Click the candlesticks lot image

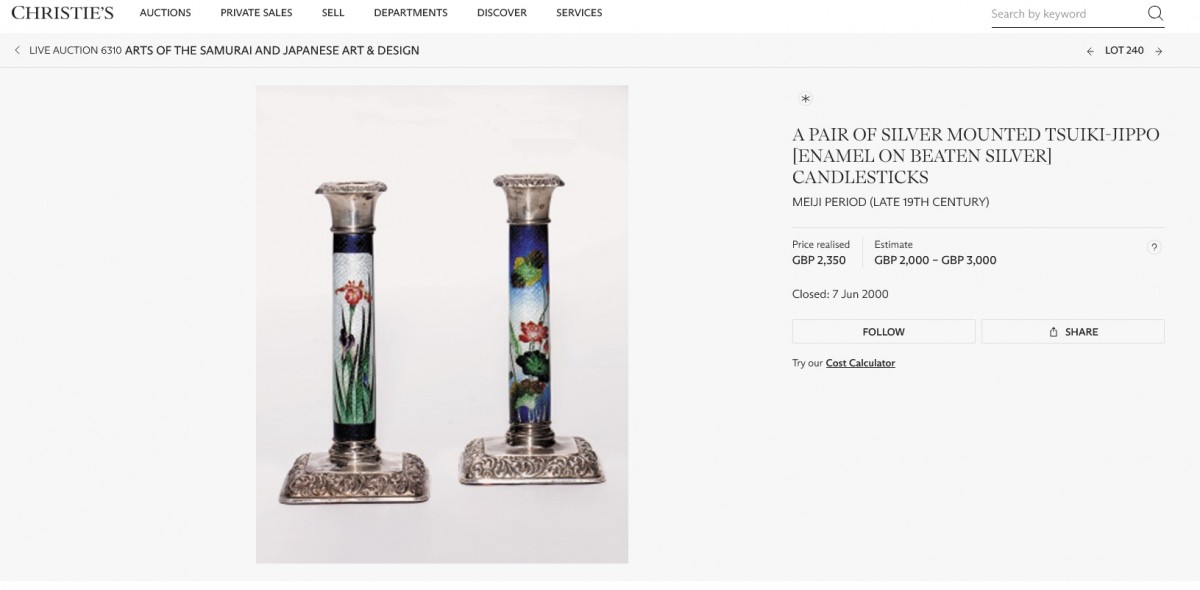coord(442,324)
